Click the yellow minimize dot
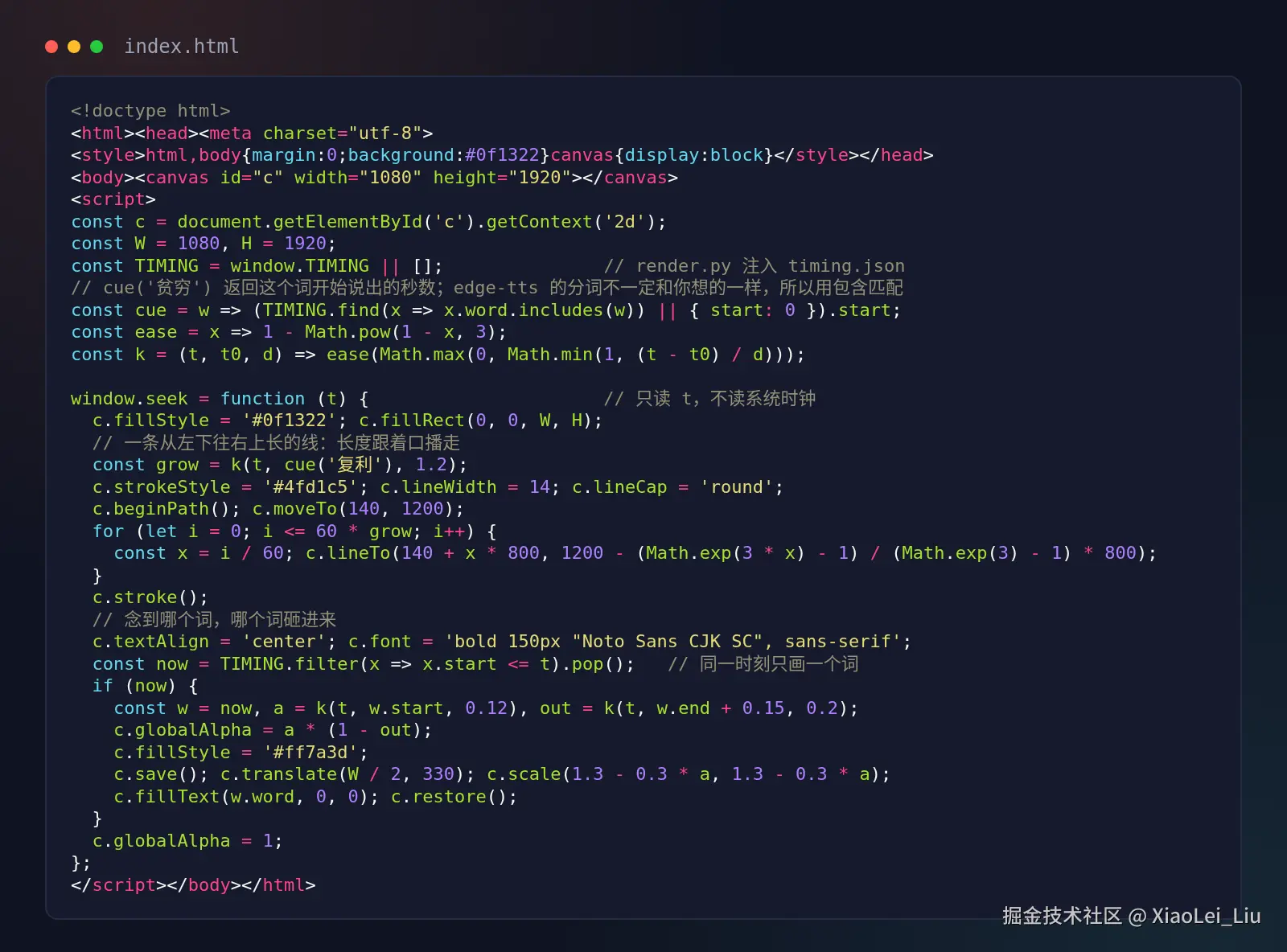1287x952 pixels. pos(74,47)
